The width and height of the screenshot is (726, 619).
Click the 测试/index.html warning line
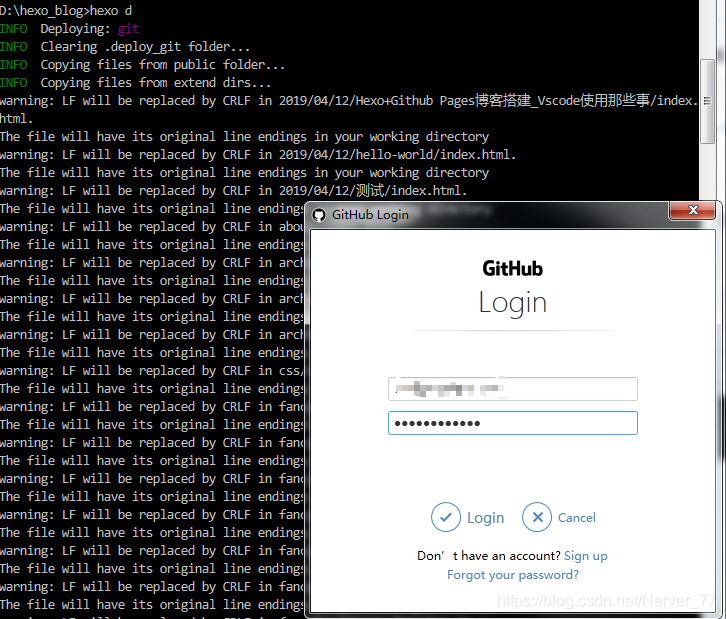tap(233, 191)
